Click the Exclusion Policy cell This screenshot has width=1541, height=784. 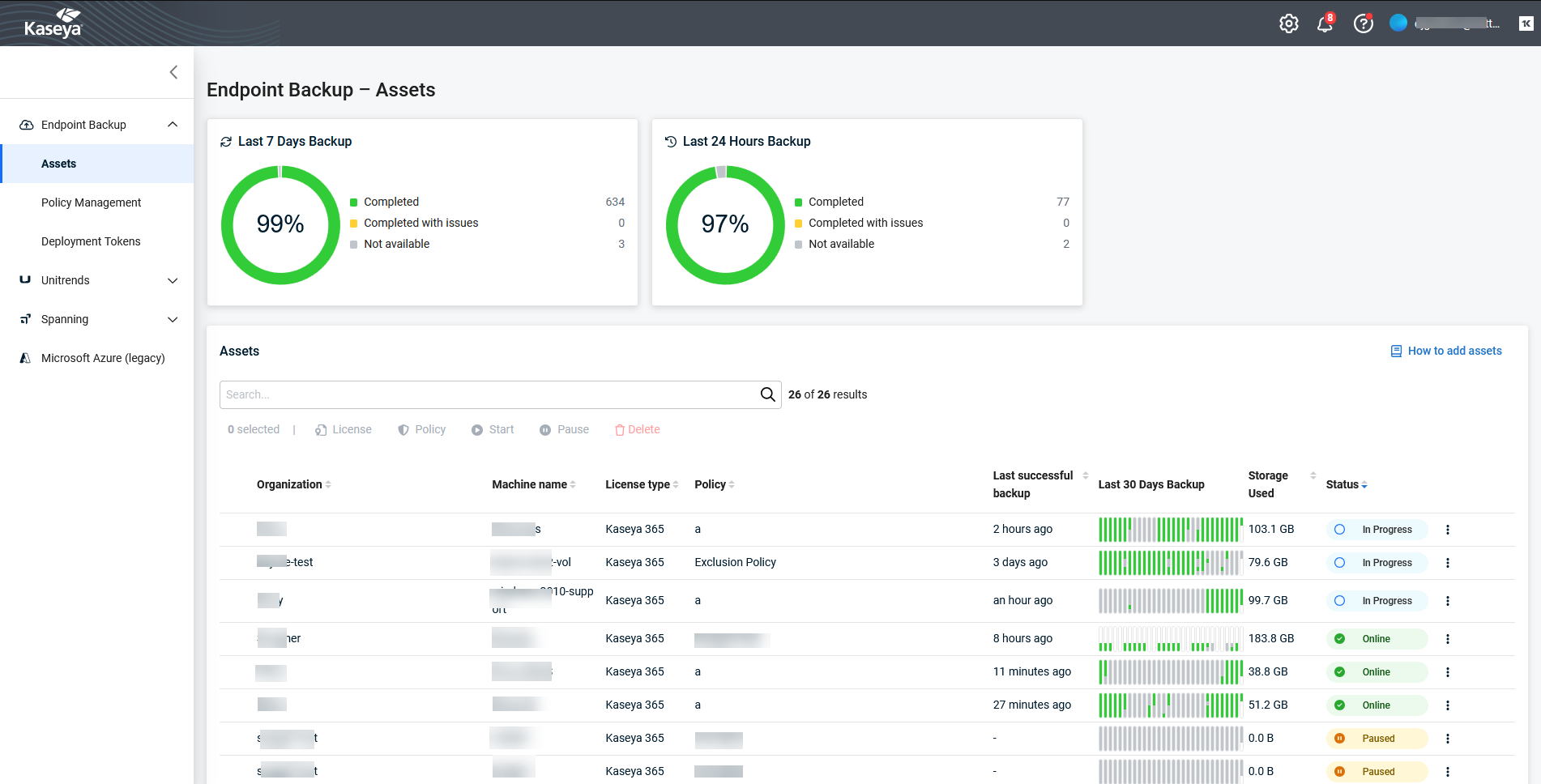(x=735, y=562)
